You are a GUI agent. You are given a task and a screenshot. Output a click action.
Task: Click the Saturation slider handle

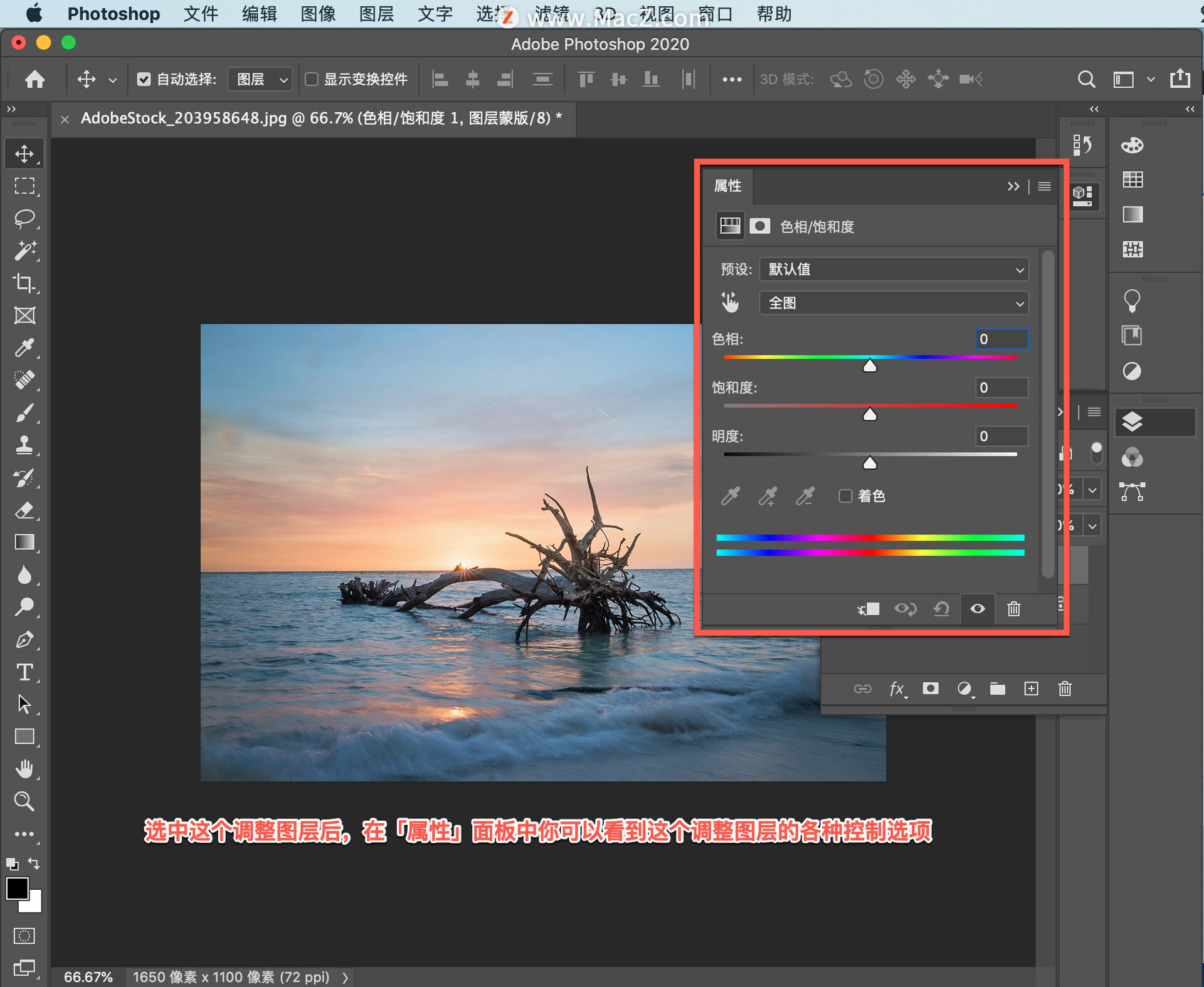coord(869,413)
